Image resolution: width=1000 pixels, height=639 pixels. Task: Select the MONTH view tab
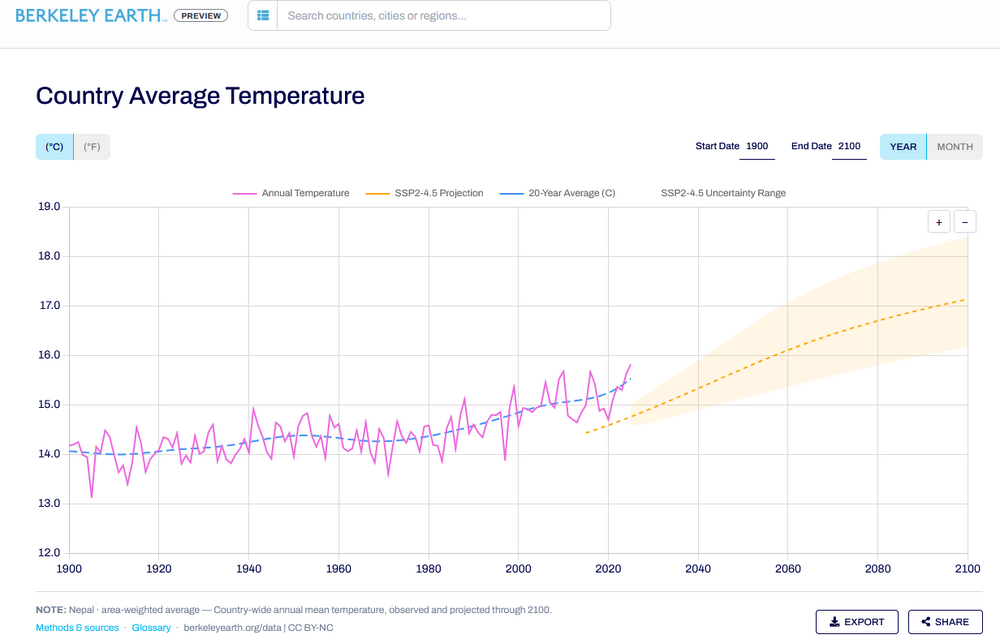point(955,147)
